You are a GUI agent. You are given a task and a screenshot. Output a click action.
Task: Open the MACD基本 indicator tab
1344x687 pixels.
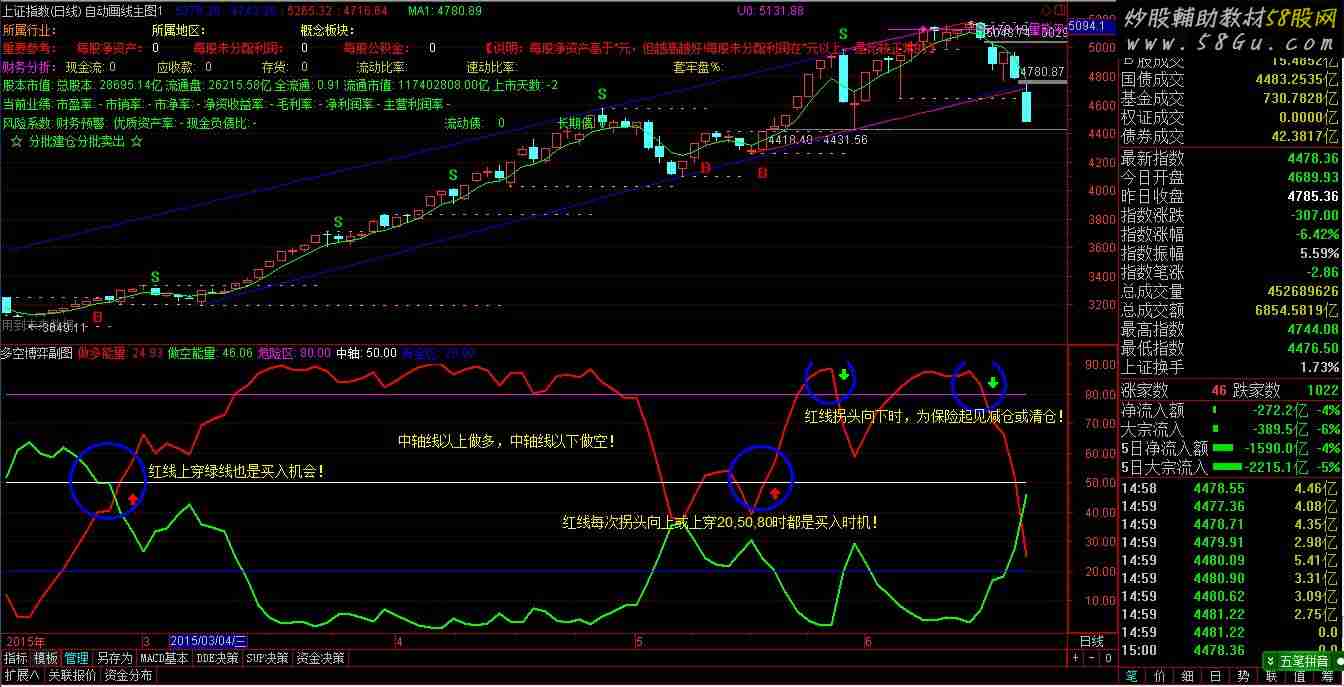coord(164,658)
